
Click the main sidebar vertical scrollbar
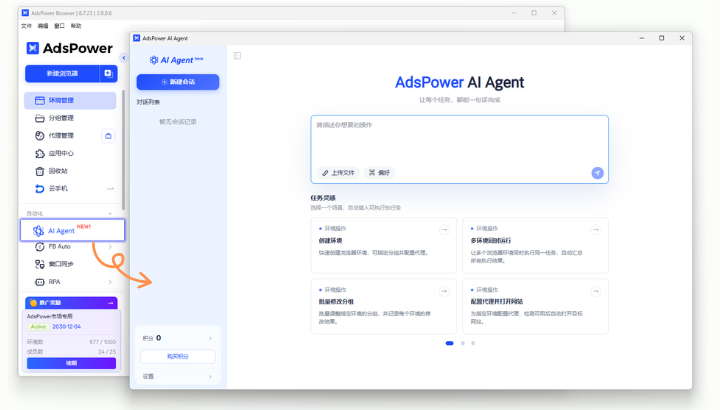tap(123, 150)
